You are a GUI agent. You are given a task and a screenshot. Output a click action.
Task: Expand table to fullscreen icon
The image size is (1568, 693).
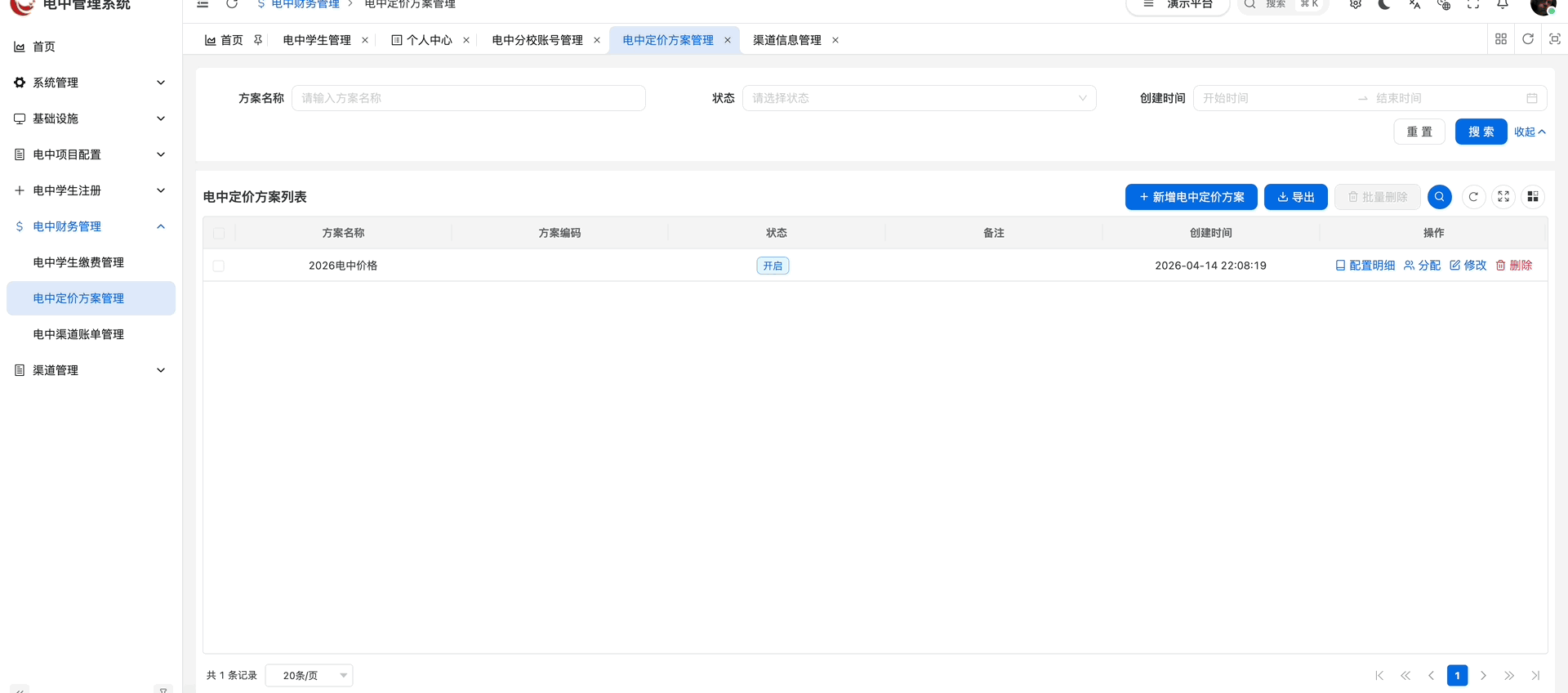[1503, 197]
